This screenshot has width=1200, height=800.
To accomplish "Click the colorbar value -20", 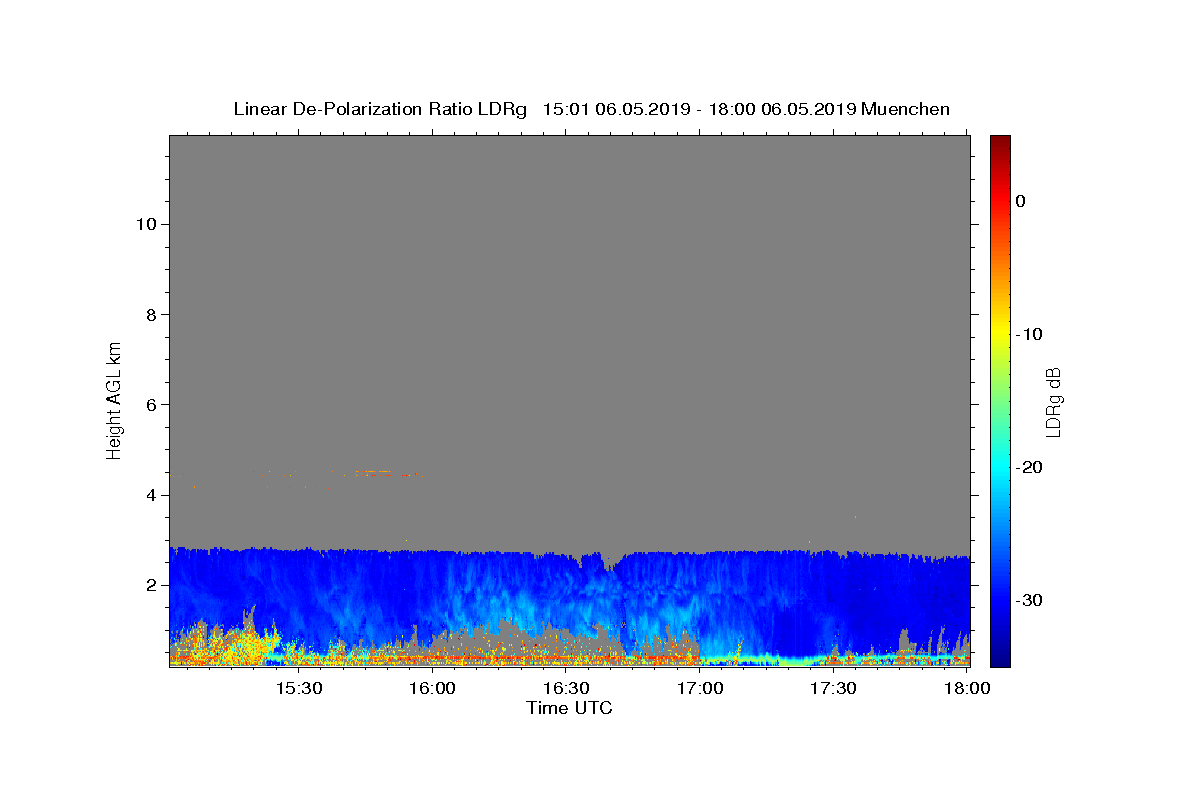I will [1030, 467].
